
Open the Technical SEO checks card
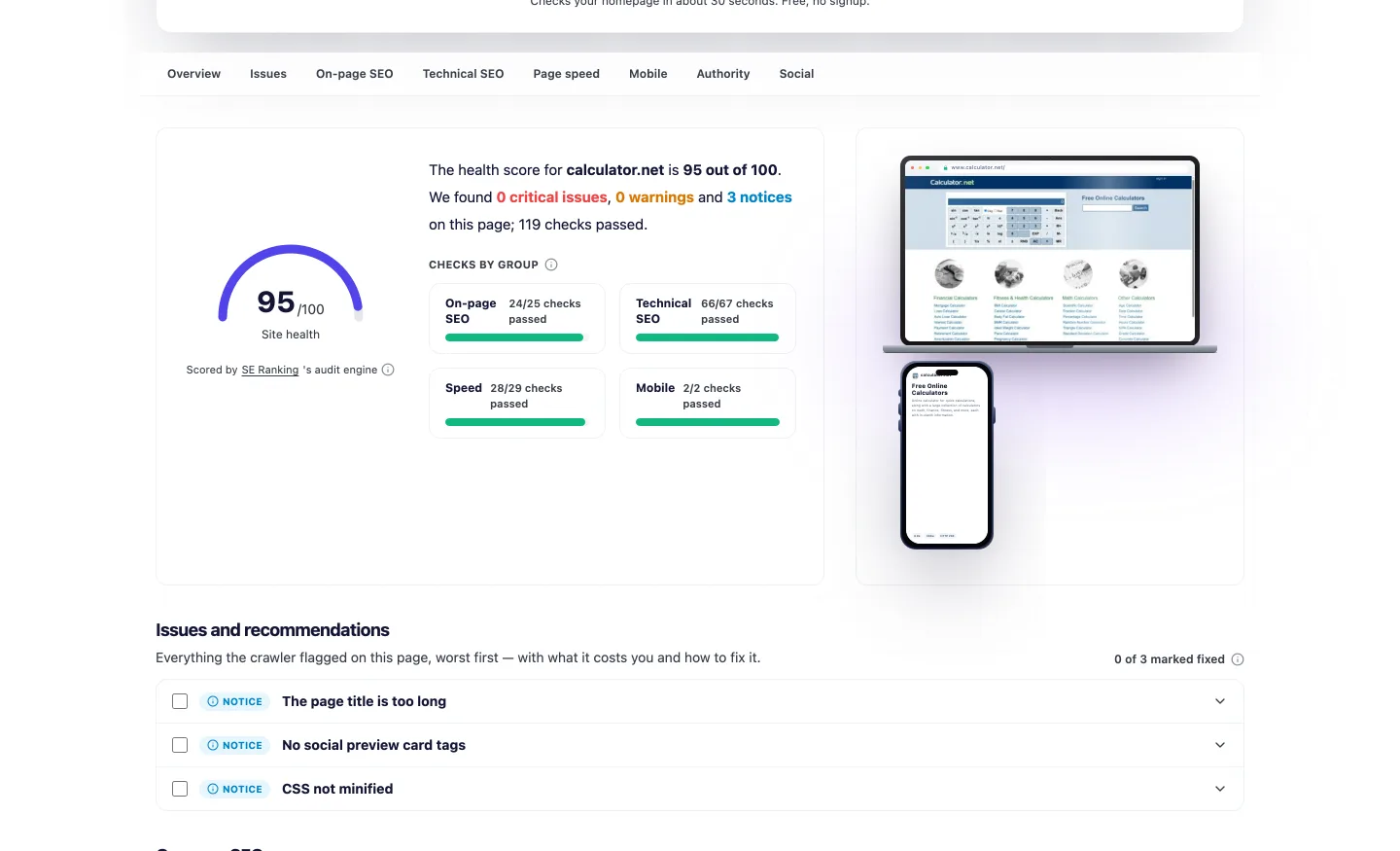[x=708, y=318]
